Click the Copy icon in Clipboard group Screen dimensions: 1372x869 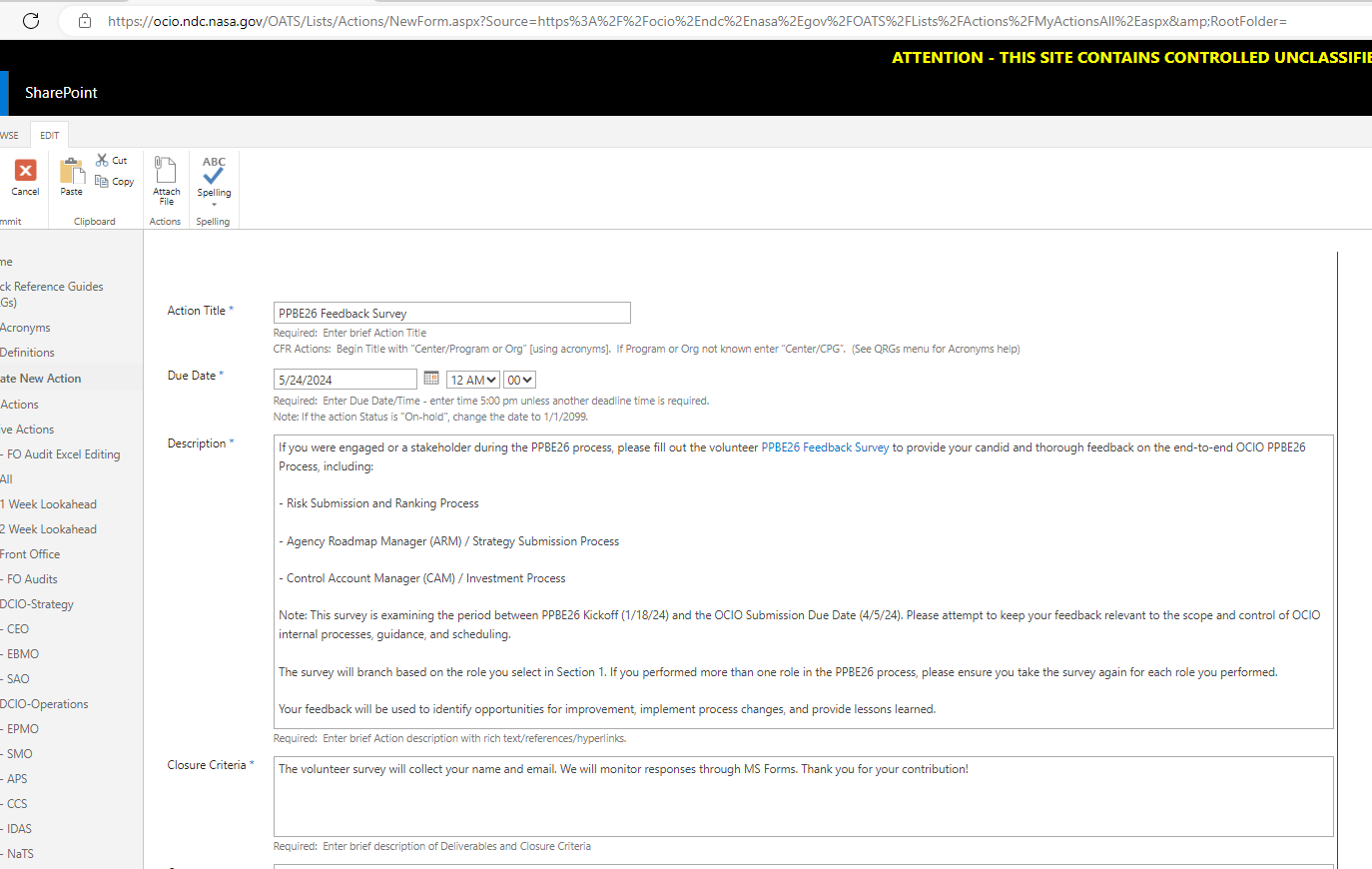tap(102, 181)
